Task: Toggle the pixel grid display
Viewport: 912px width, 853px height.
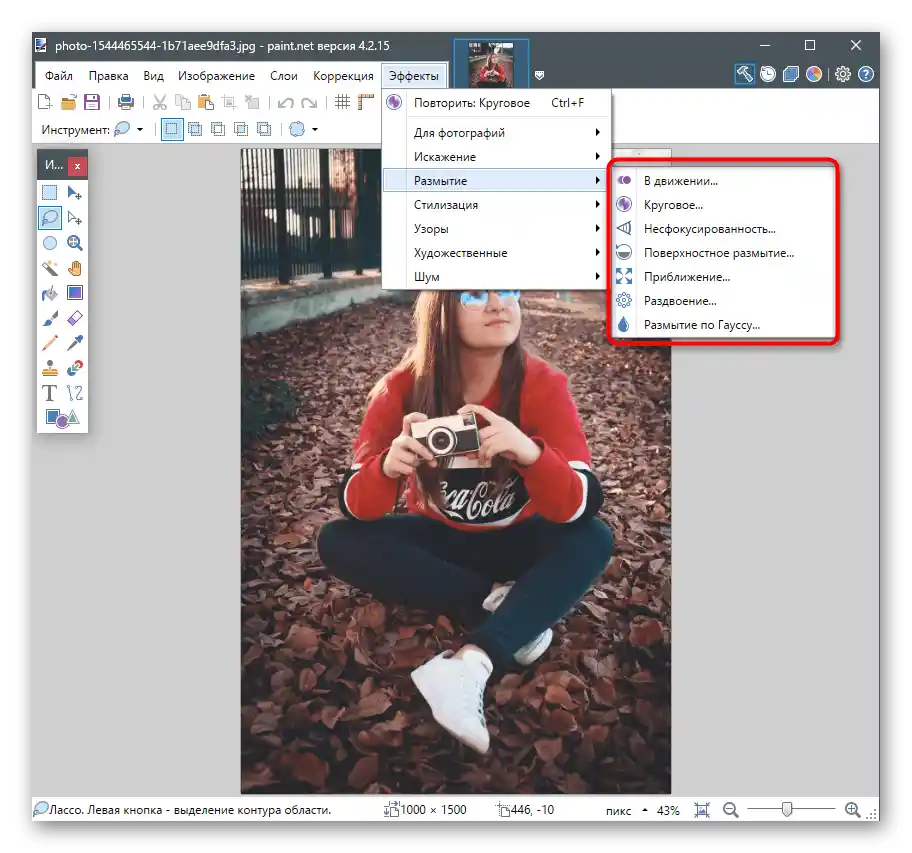Action: (x=343, y=102)
